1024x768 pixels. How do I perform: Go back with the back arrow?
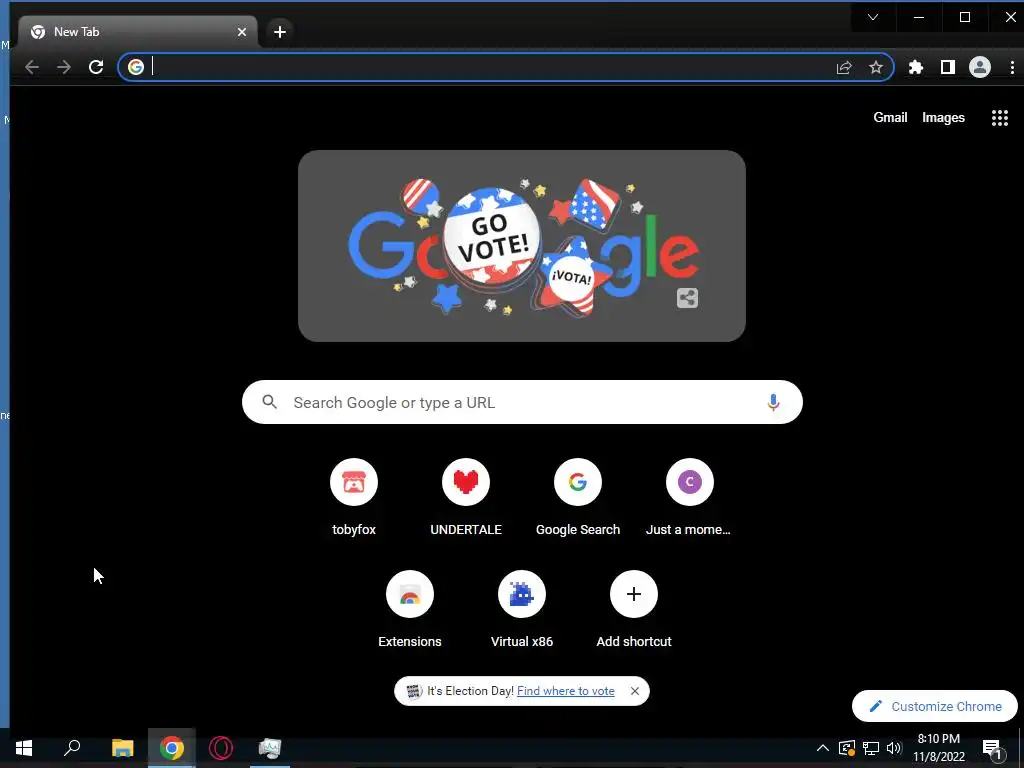coord(31,67)
